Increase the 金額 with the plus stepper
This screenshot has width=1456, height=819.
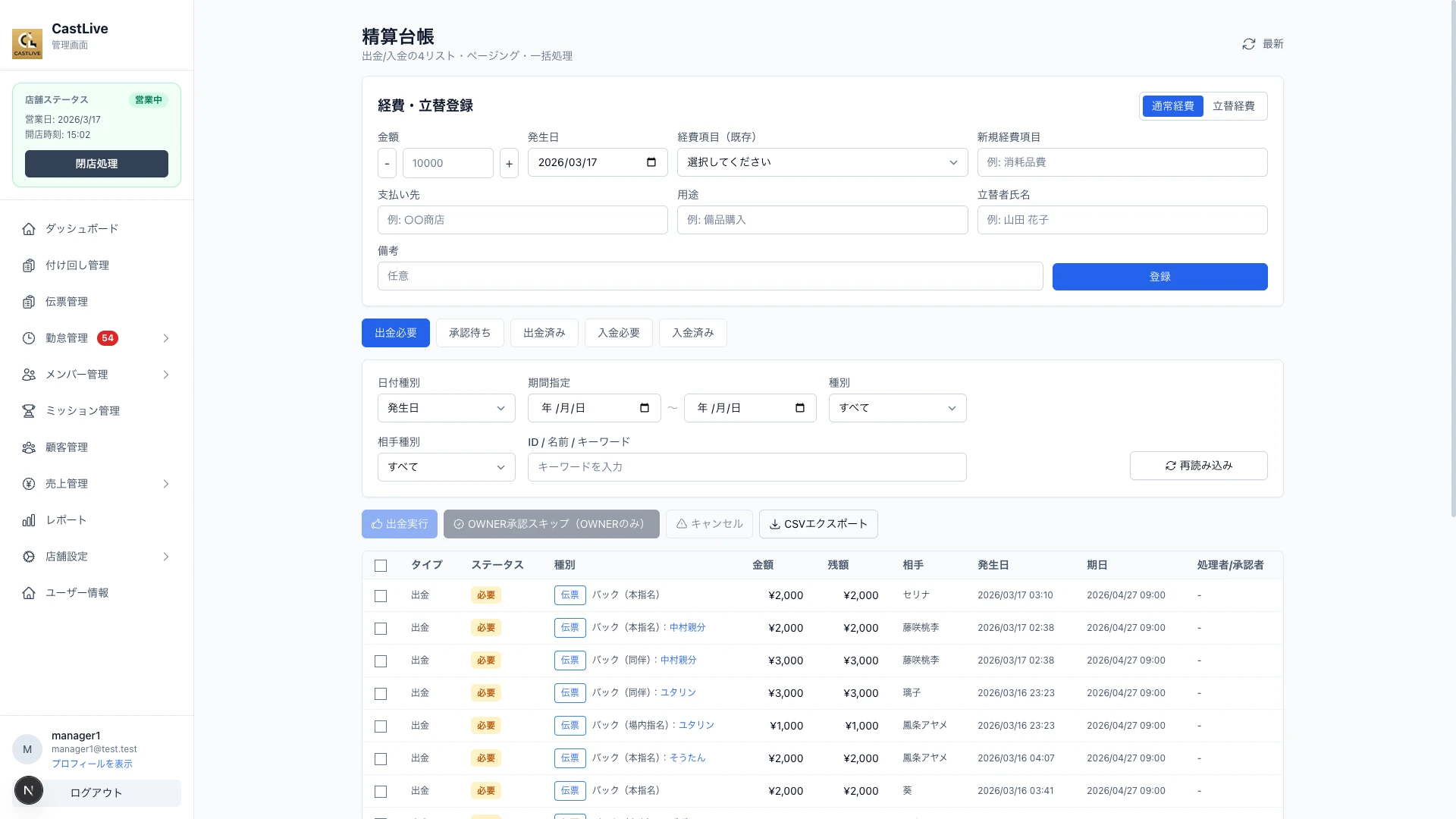[509, 162]
